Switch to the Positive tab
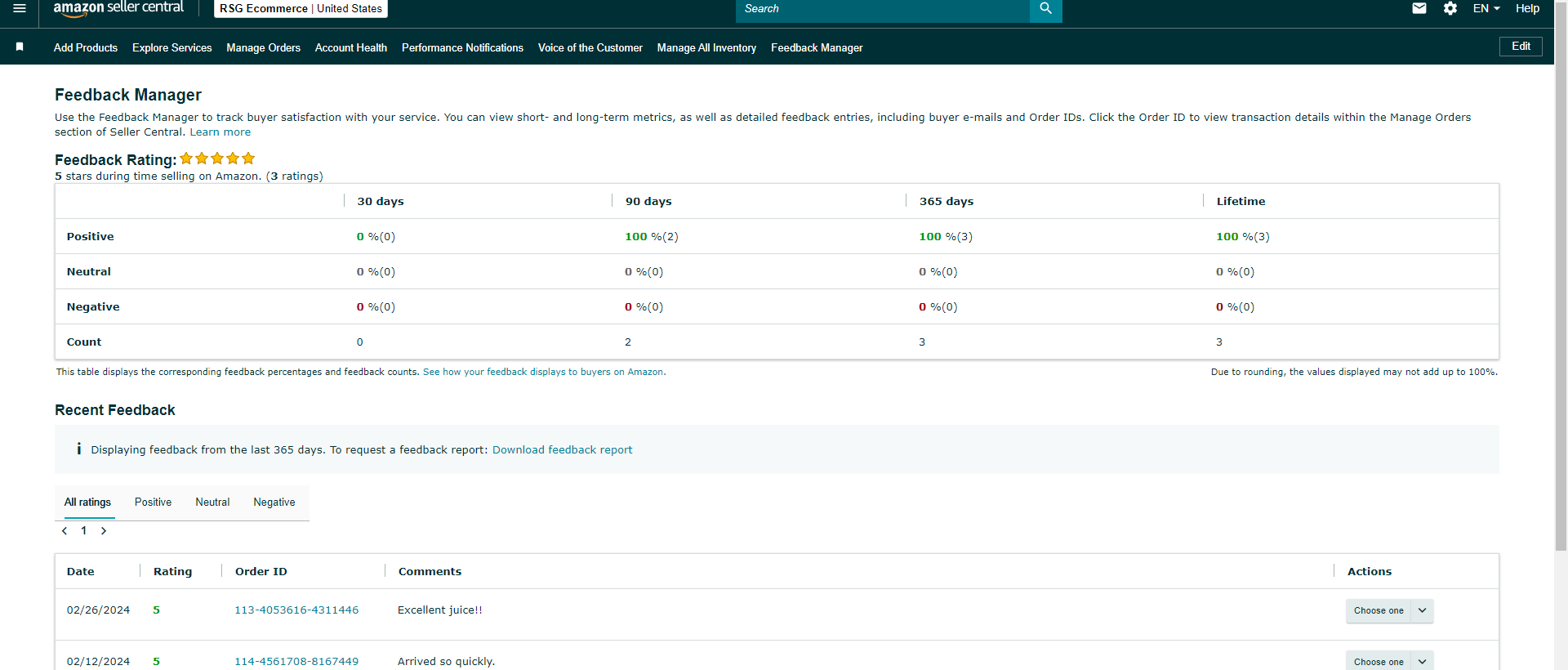Viewport: 1568px width, 670px height. pos(153,502)
